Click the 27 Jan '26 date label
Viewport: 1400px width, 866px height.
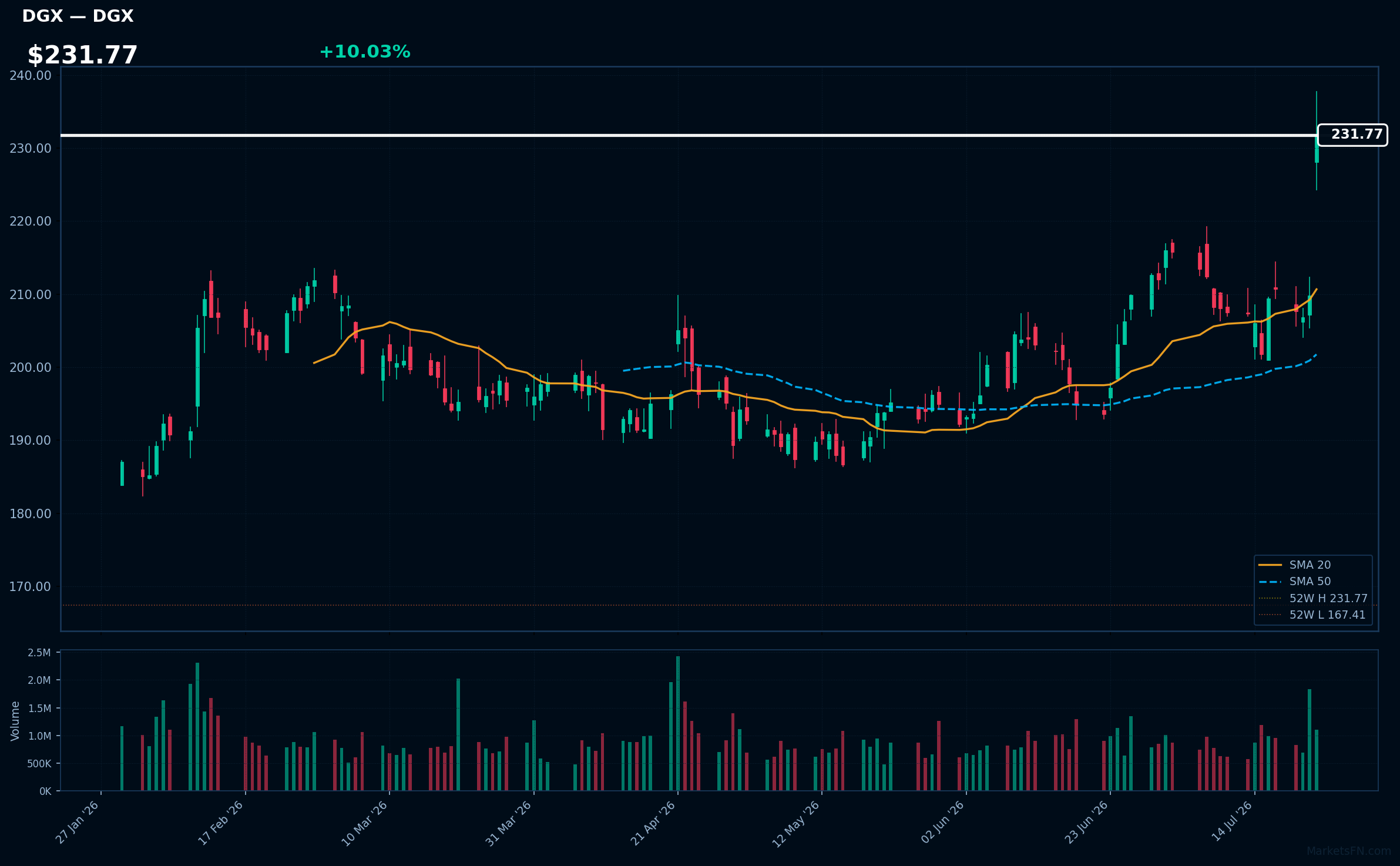click(78, 823)
